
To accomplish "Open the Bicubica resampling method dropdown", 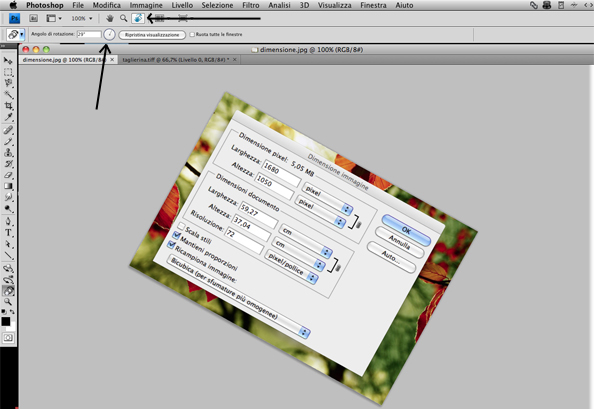I will point(239,296).
